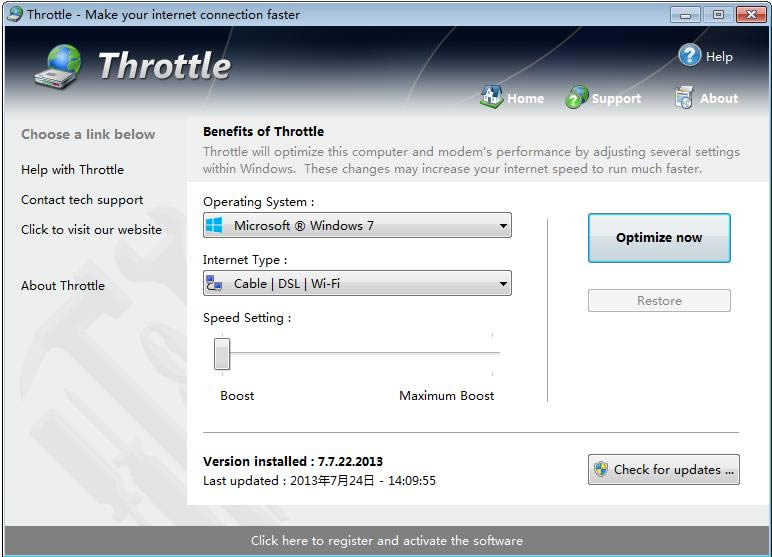
Task: Expand the Internet Type dropdown arrow
Action: [x=503, y=284]
